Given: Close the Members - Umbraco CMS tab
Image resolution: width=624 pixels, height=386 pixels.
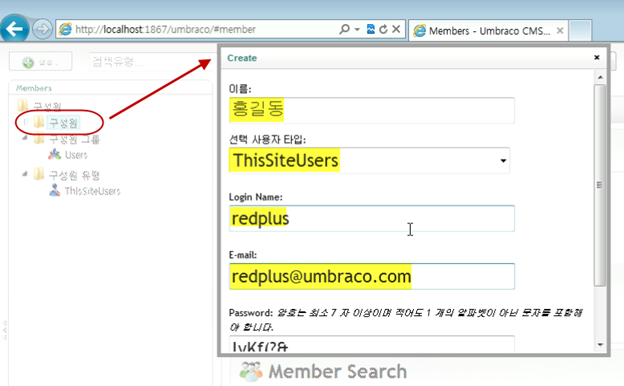Looking at the screenshot, I should [560, 31].
